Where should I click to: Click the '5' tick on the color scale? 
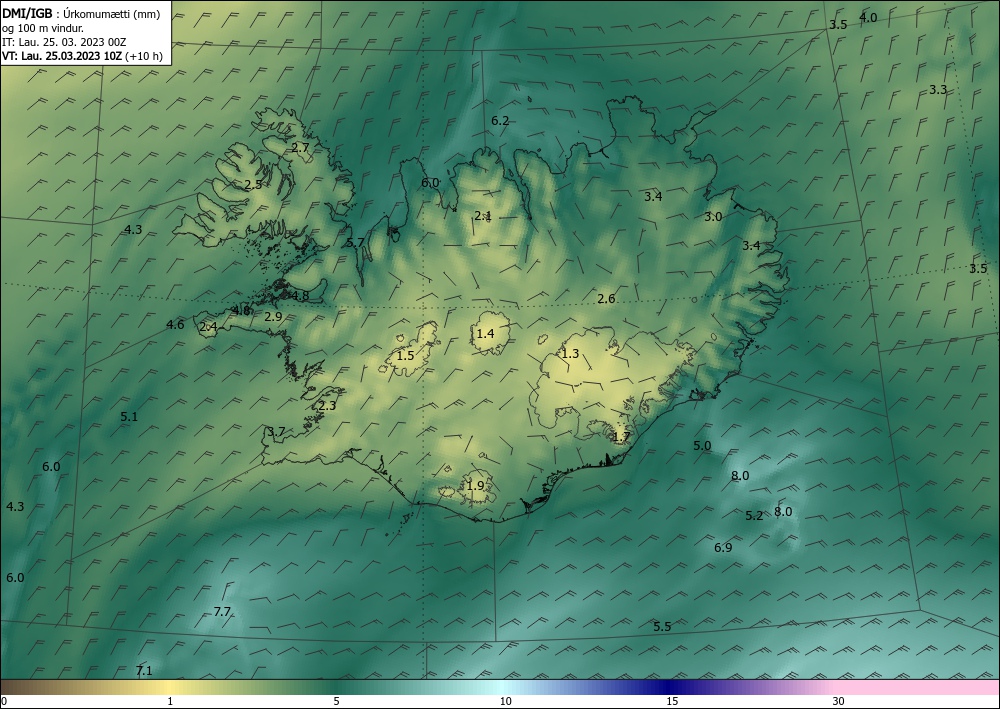point(336,702)
